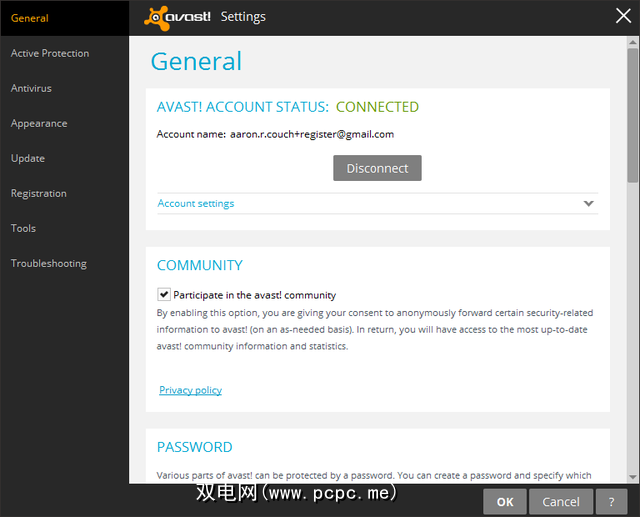The height and width of the screenshot is (517, 640).
Task: Click the General page title
Action: 196,62
